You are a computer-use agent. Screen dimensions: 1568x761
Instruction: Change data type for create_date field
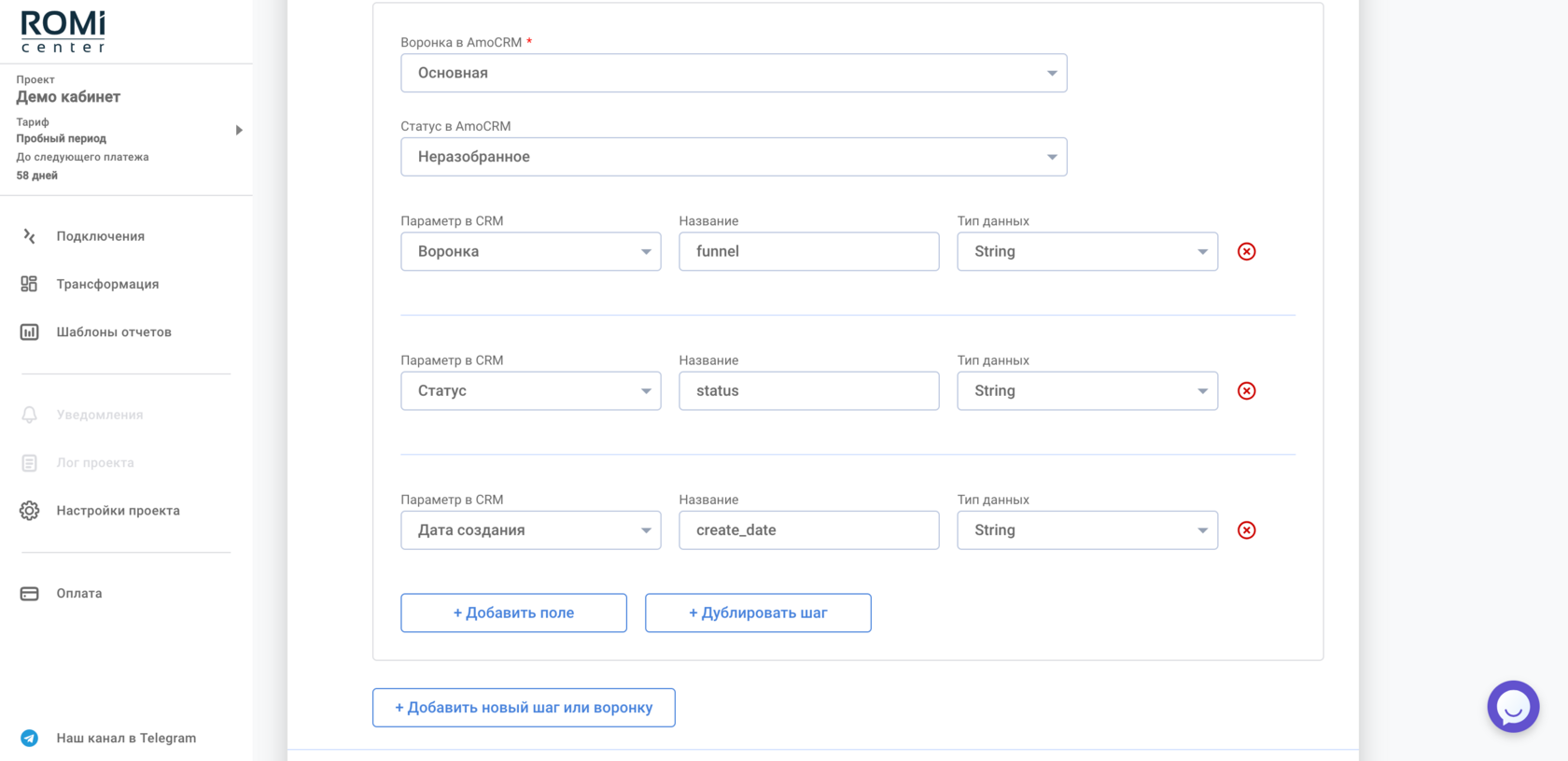1087,530
